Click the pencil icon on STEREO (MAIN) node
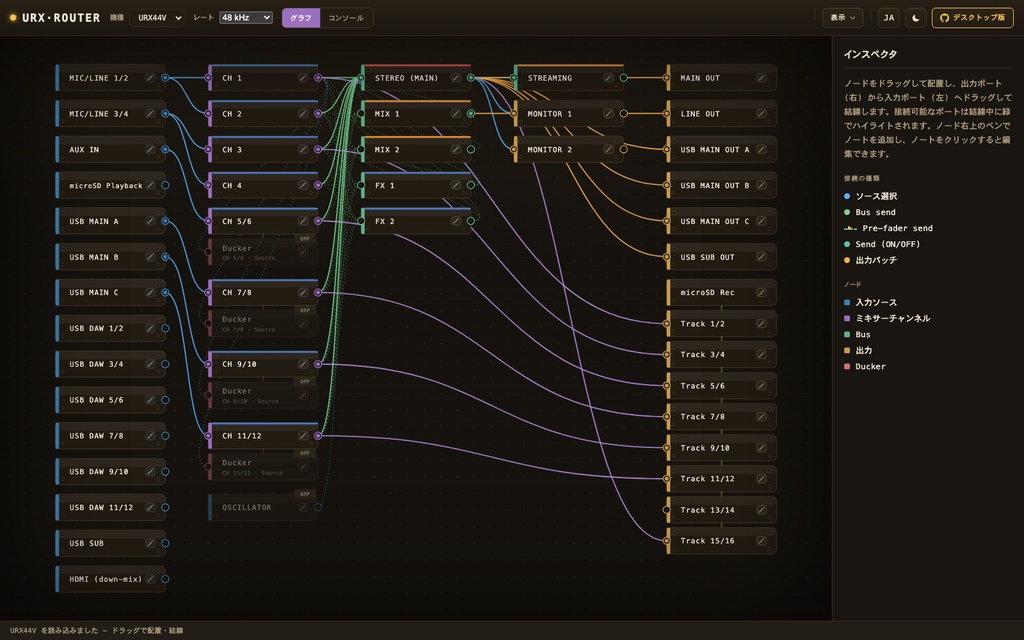 (456, 78)
